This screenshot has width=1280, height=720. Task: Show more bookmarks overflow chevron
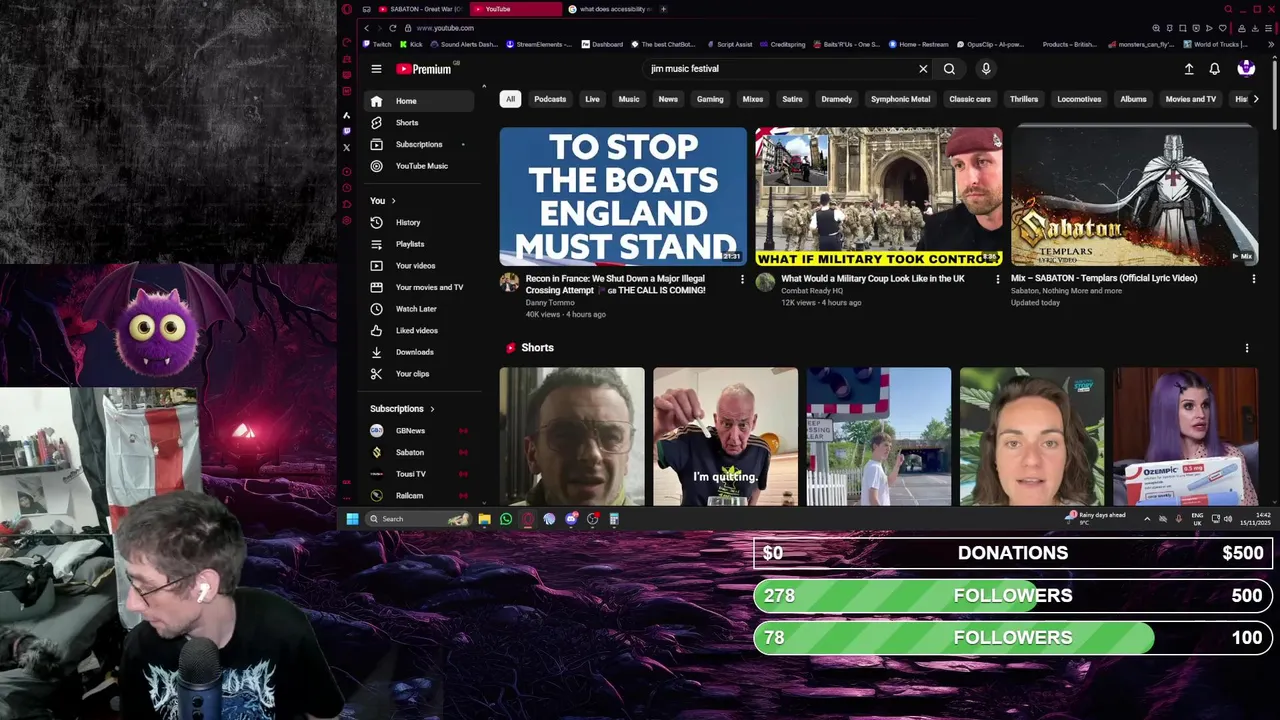pyautogui.click(x=1272, y=44)
